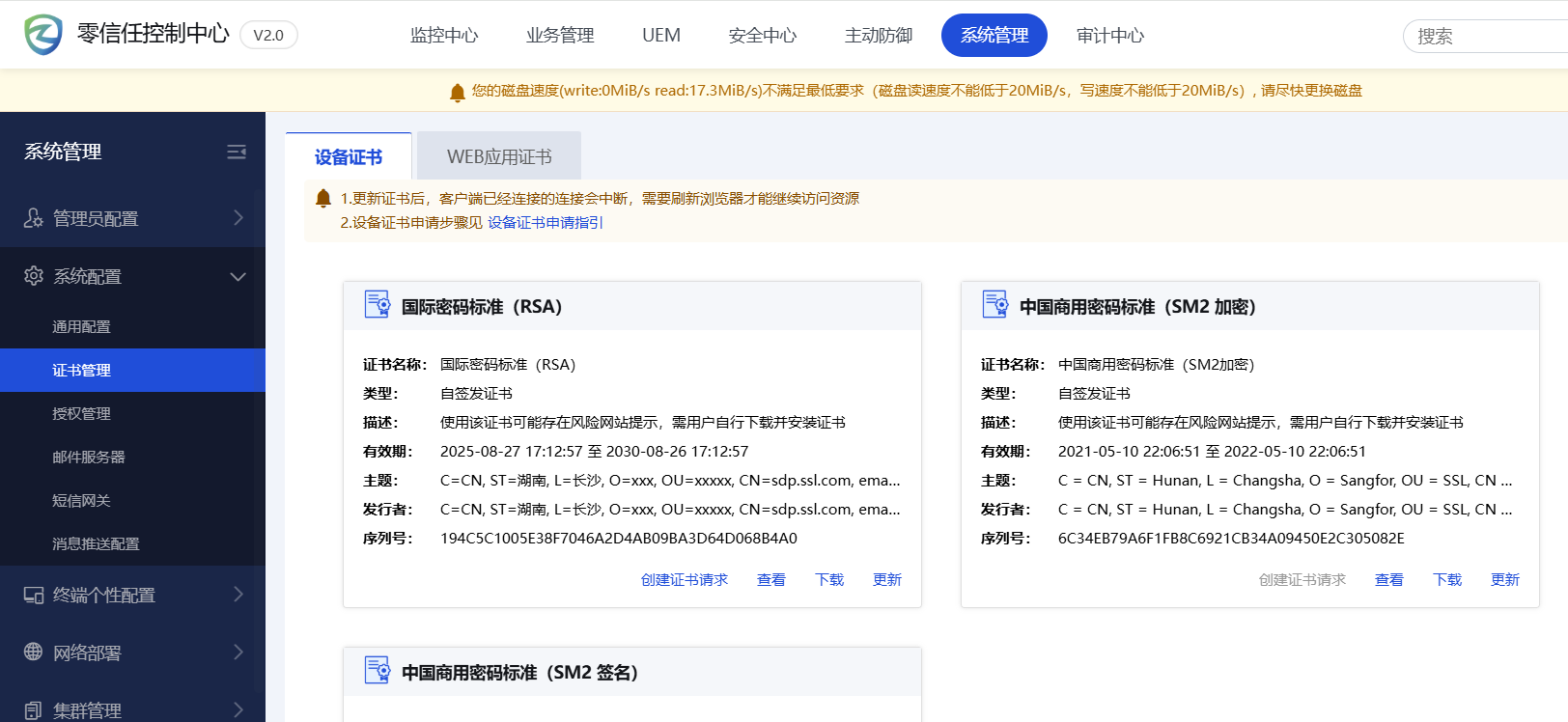Click the zero trust control center logo
1568x722 pixels.
[43, 35]
